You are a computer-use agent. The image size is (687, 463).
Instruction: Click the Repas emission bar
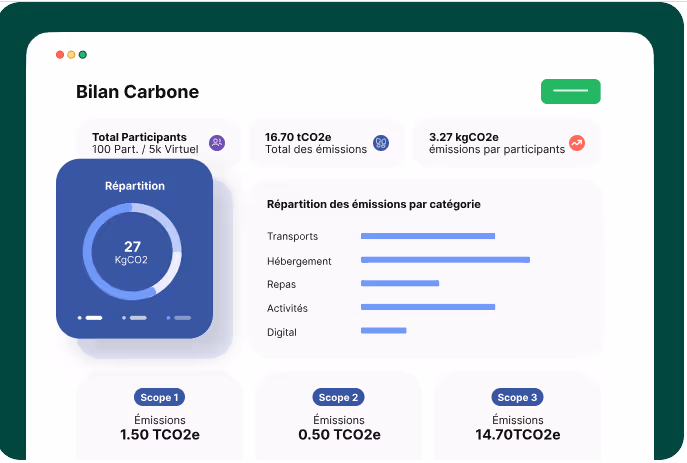pos(400,283)
